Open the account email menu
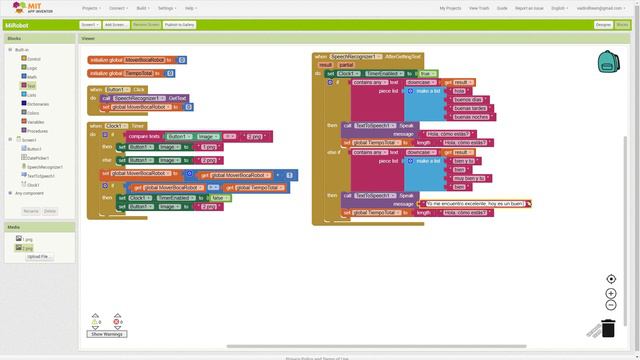 tap(601, 8)
